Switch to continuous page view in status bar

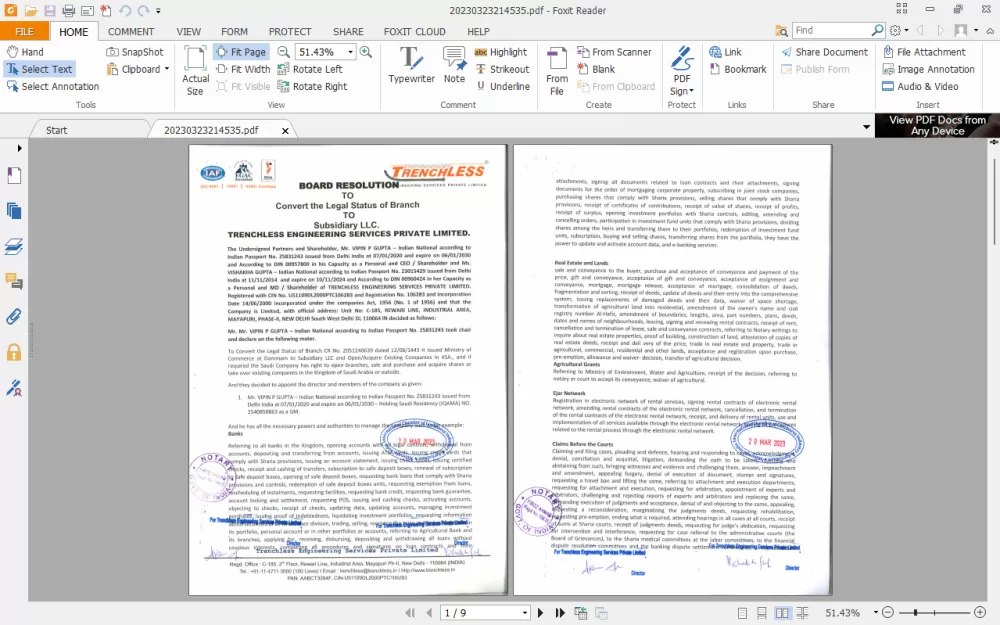[x=761, y=613]
